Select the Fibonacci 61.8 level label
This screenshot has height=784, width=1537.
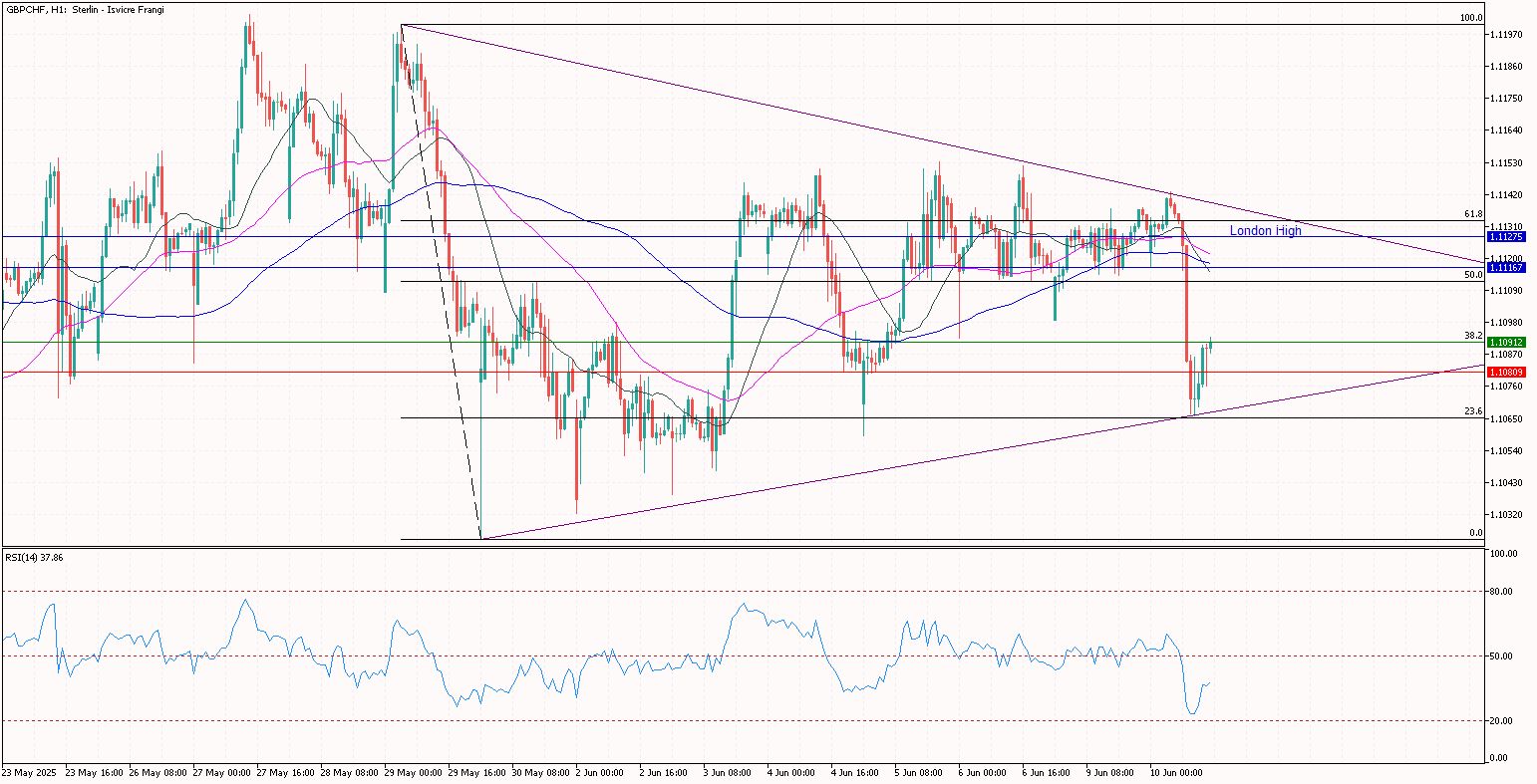pos(1474,214)
